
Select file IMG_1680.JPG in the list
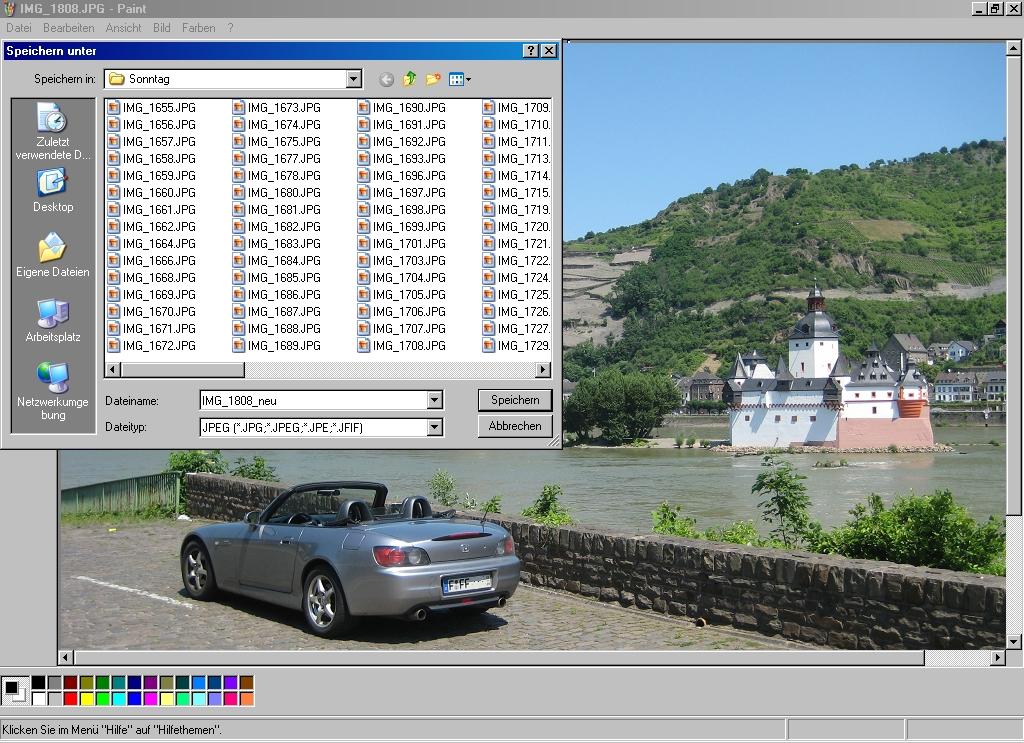[283, 193]
